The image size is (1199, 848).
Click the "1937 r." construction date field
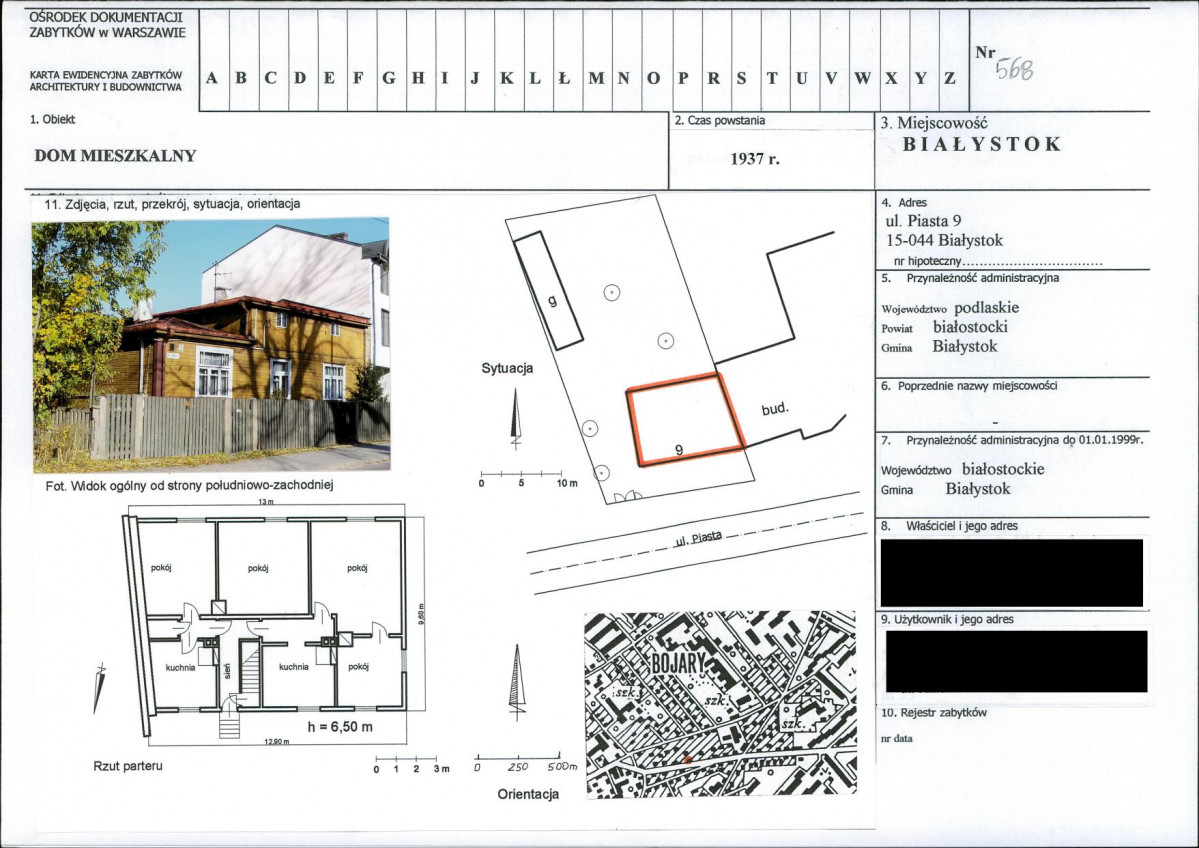[754, 159]
